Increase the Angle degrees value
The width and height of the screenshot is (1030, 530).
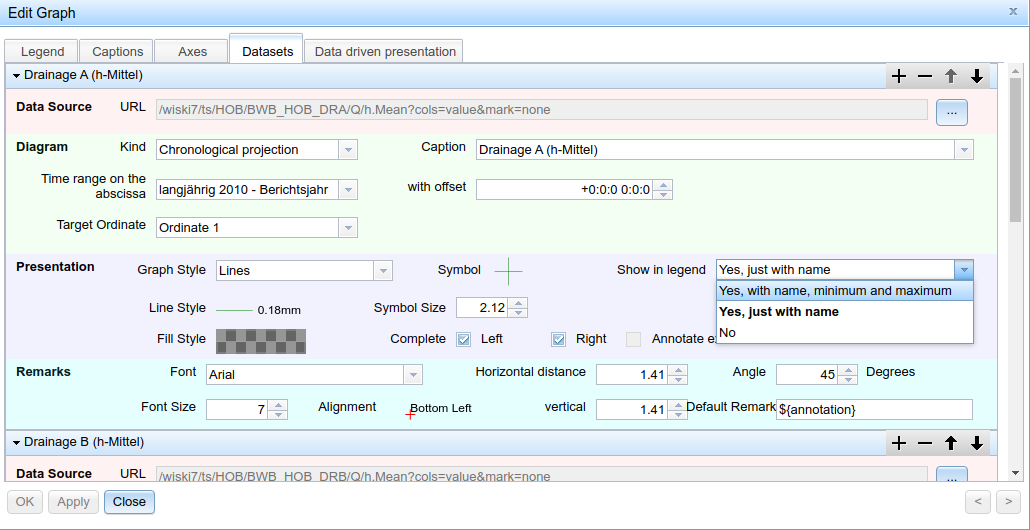tap(849, 370)
